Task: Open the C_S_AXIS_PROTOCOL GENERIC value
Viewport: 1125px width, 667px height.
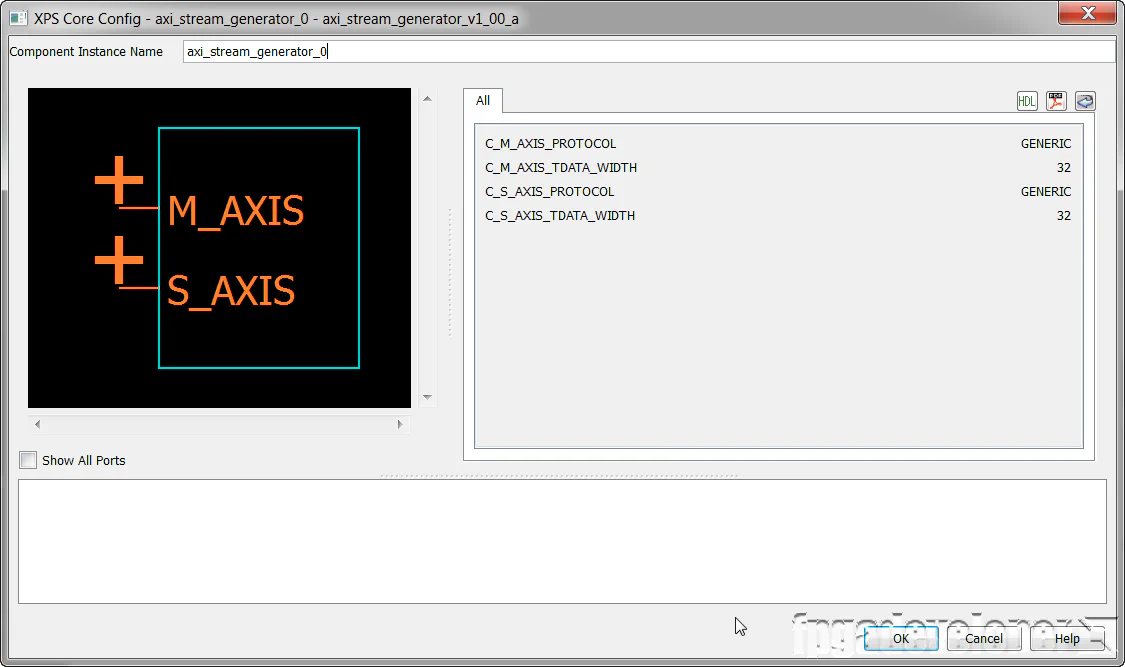Action: (x=1045, y=192)
